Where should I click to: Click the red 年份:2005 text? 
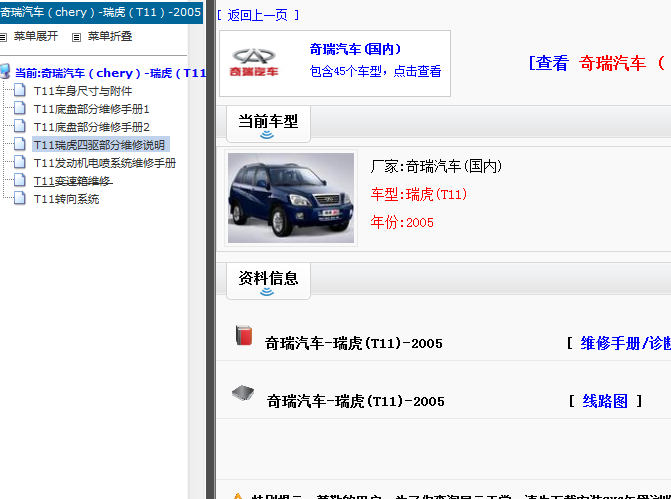point(402,222)
